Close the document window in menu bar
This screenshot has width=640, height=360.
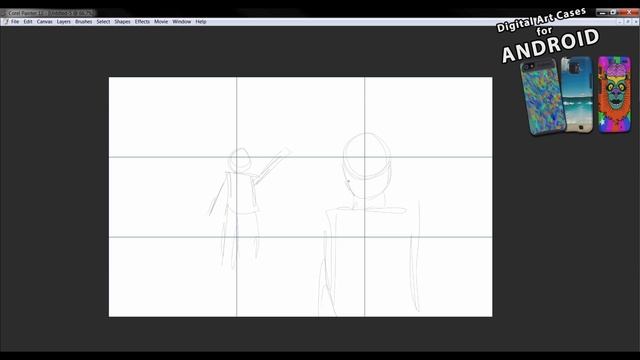pyautogui.click(x=636, y=22)
